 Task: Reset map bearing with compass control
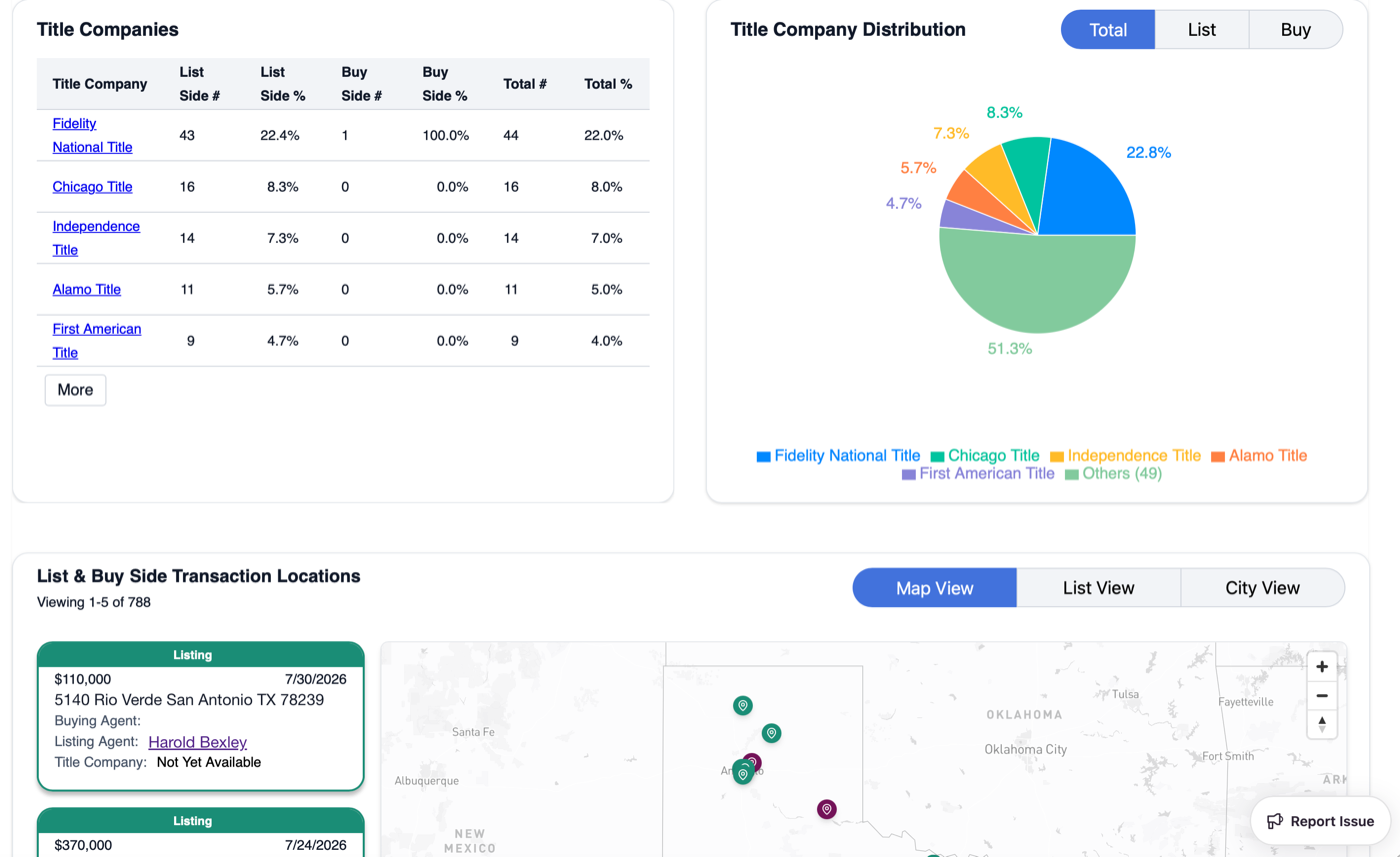click(1322, 724)
